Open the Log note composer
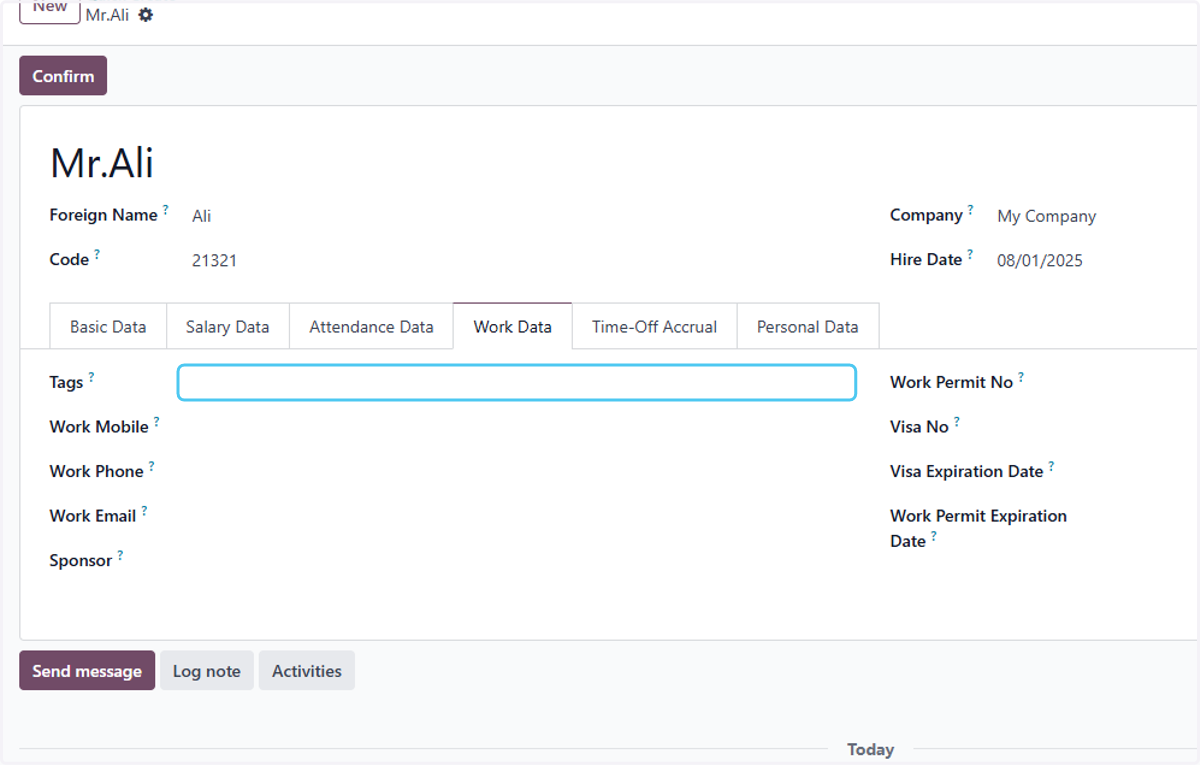 click(x=207, y=671)
